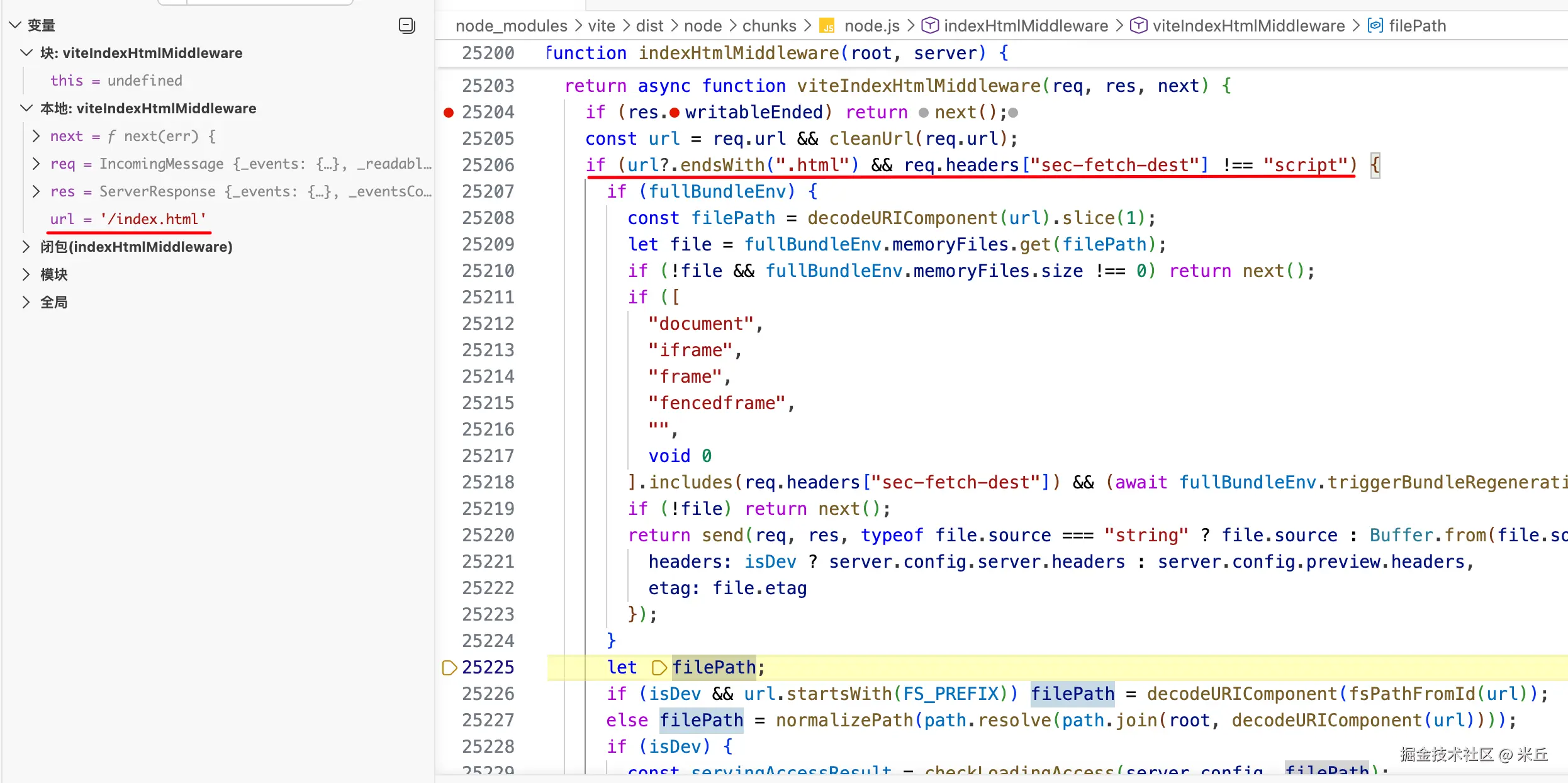Click the inline breakpoint dot before writableEnded
Image resolution: width=1568 pixels, height=783 pixels.
[x=675, y=113]
